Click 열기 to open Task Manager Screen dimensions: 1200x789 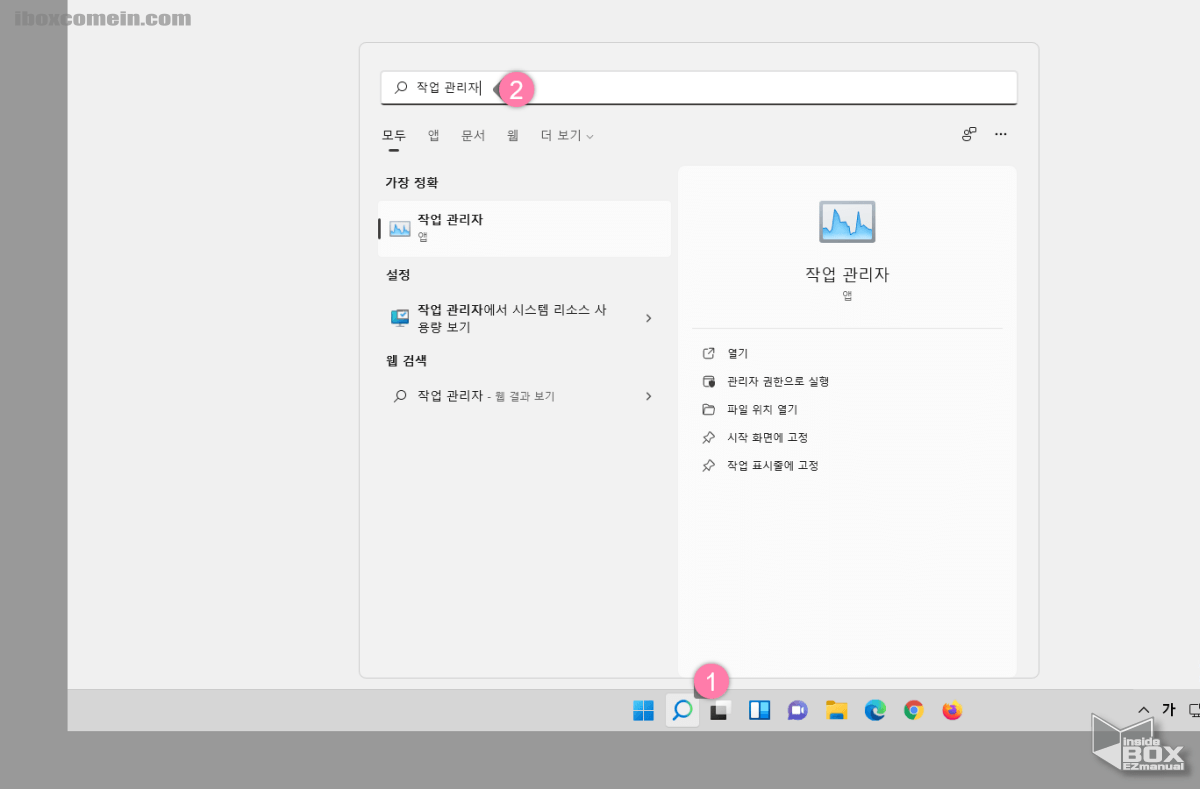click(x=736, y=353)
